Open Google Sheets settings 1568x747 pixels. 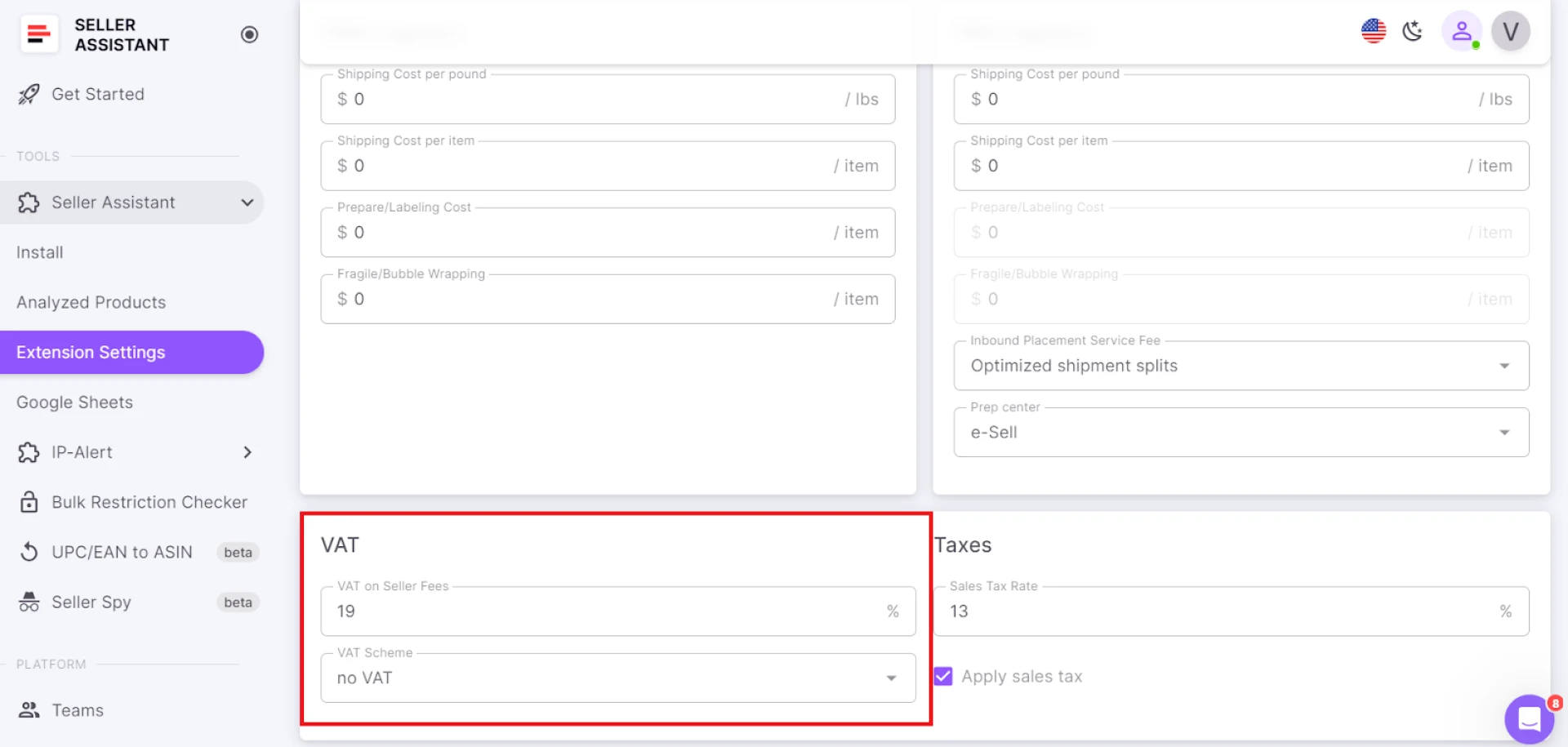pyautogui.click(x=74, y=402)
